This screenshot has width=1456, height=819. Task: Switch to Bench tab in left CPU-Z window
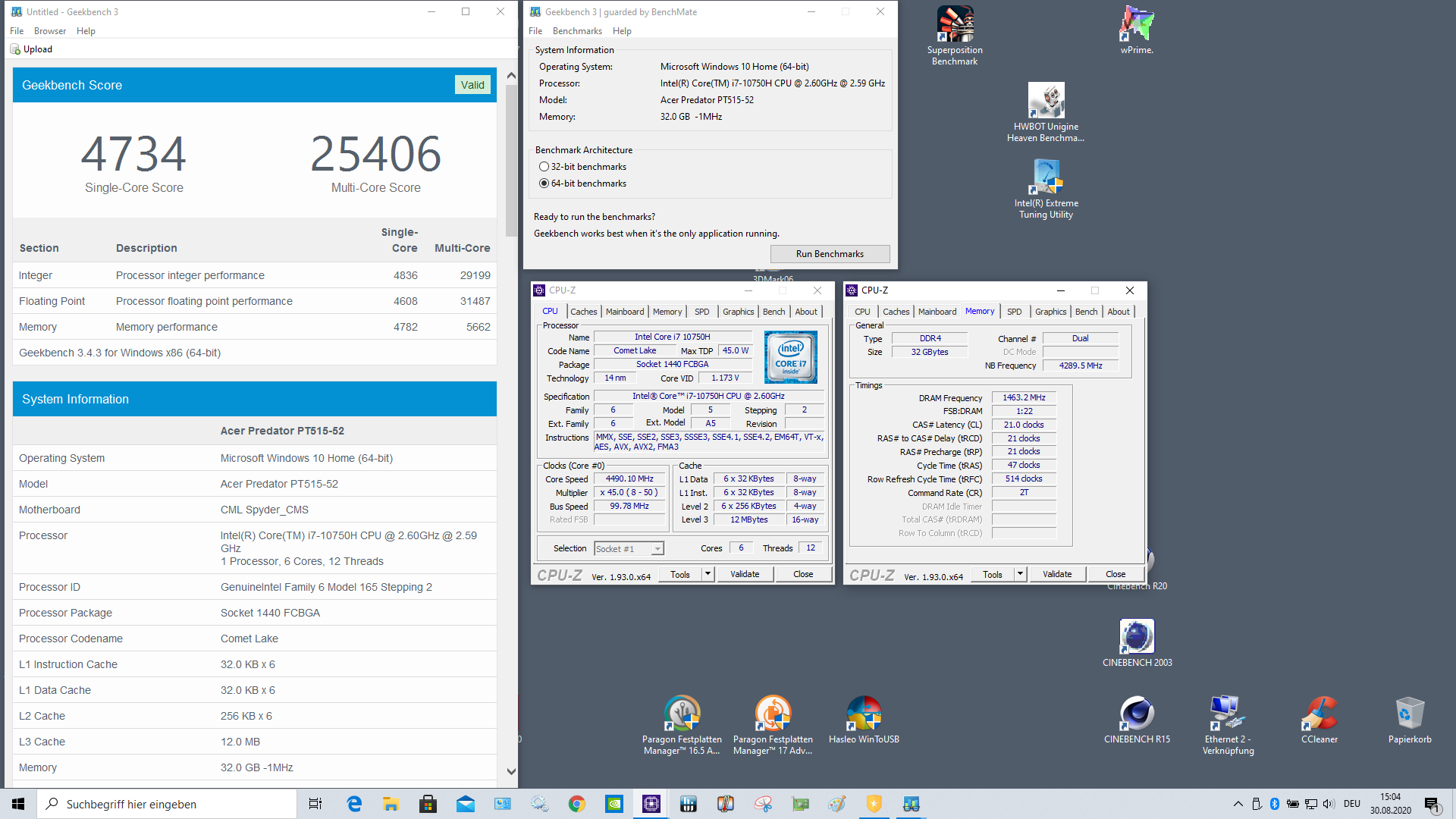click(x=773, y=312)
